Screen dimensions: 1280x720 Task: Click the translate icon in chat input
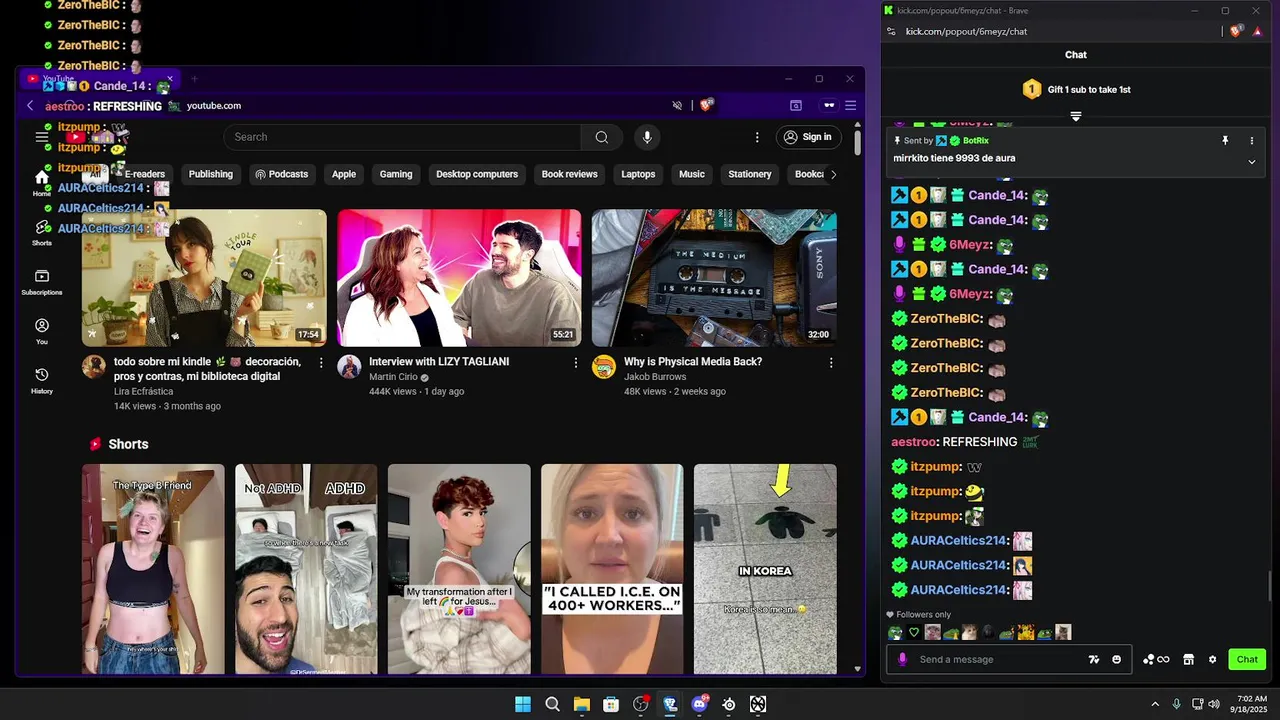(x=1094, y=659)
